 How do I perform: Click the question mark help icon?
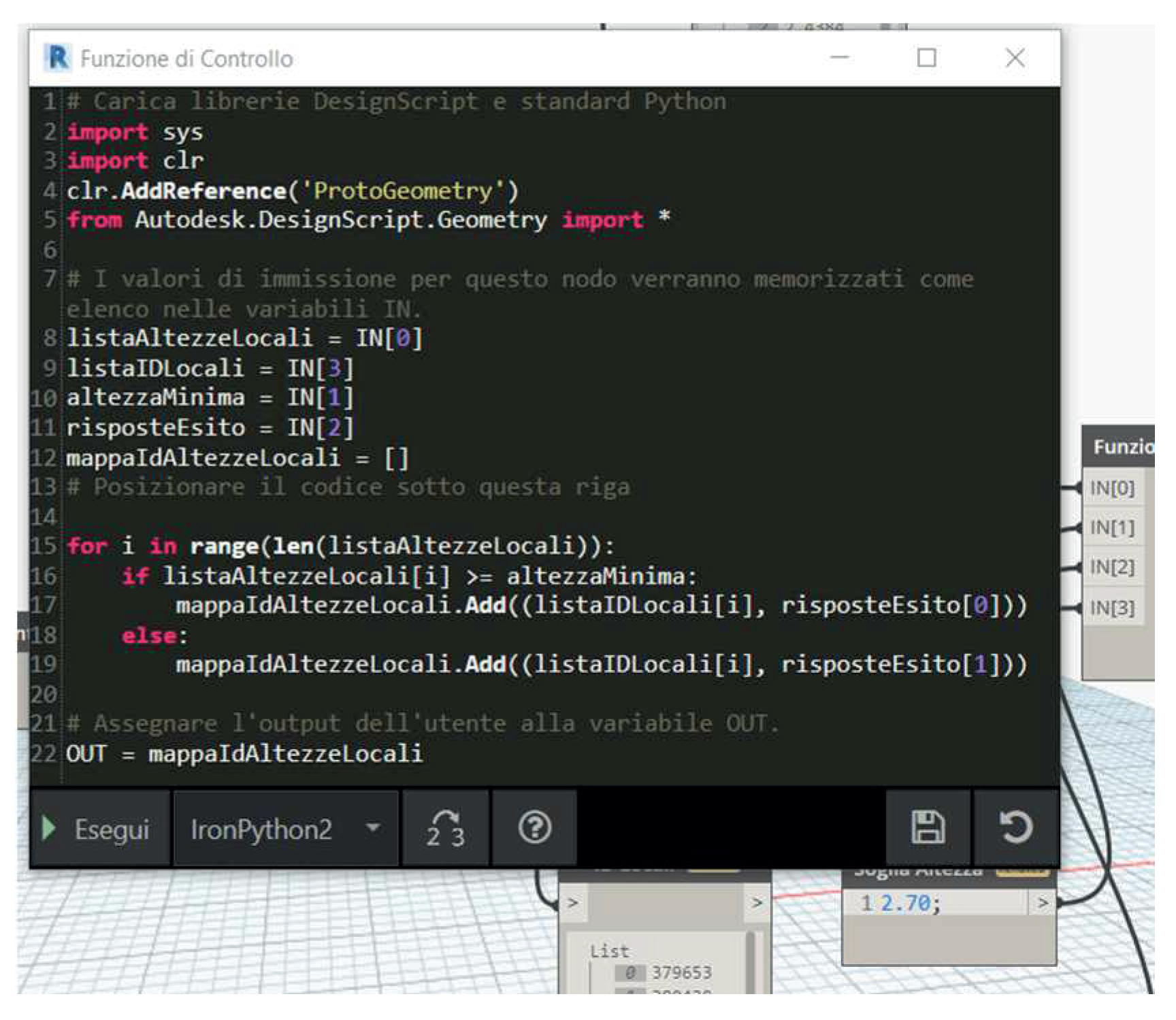[534, 829]
